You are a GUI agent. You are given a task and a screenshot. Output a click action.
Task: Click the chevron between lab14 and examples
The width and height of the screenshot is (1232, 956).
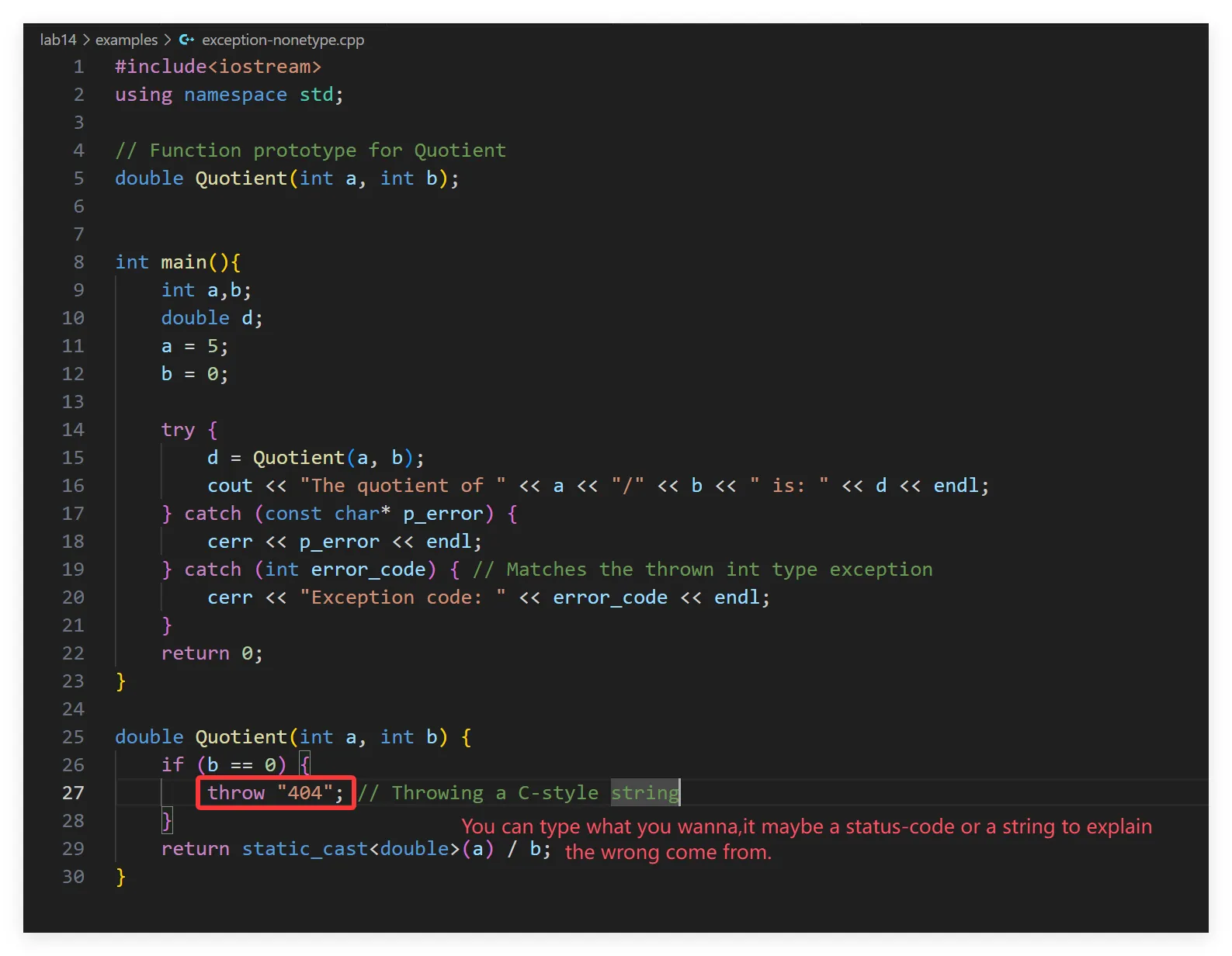click(86, 40)
